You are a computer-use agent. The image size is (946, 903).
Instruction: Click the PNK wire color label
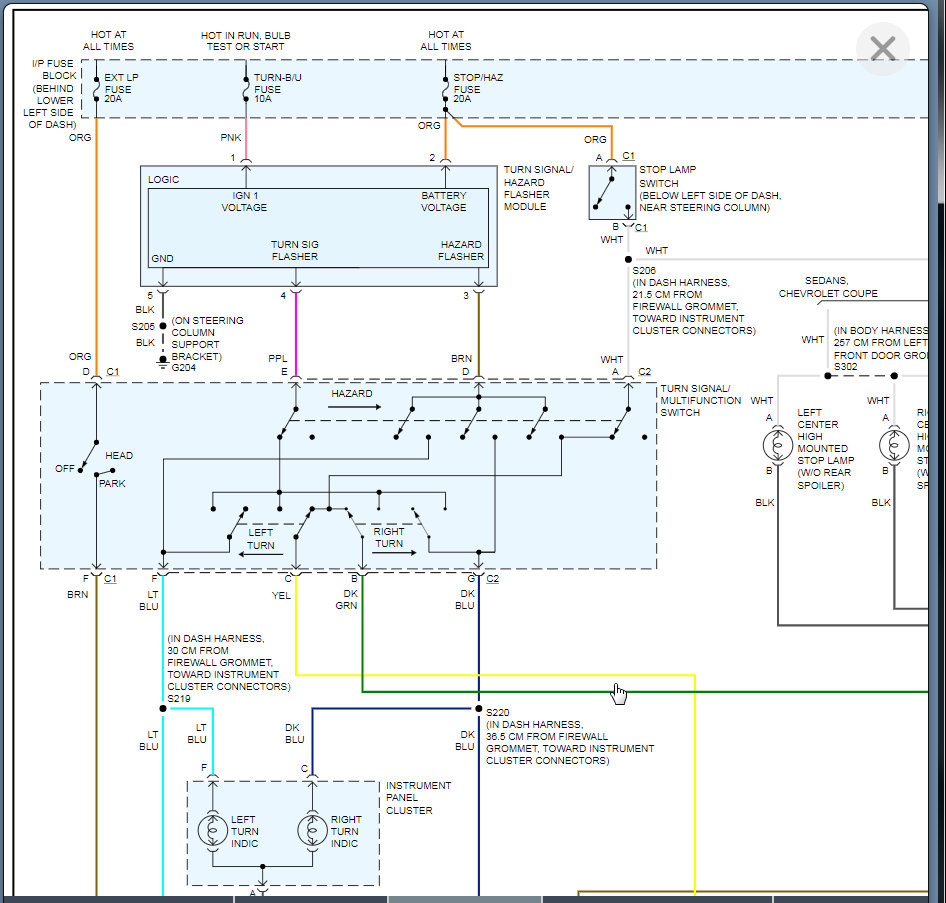point(230,138)
